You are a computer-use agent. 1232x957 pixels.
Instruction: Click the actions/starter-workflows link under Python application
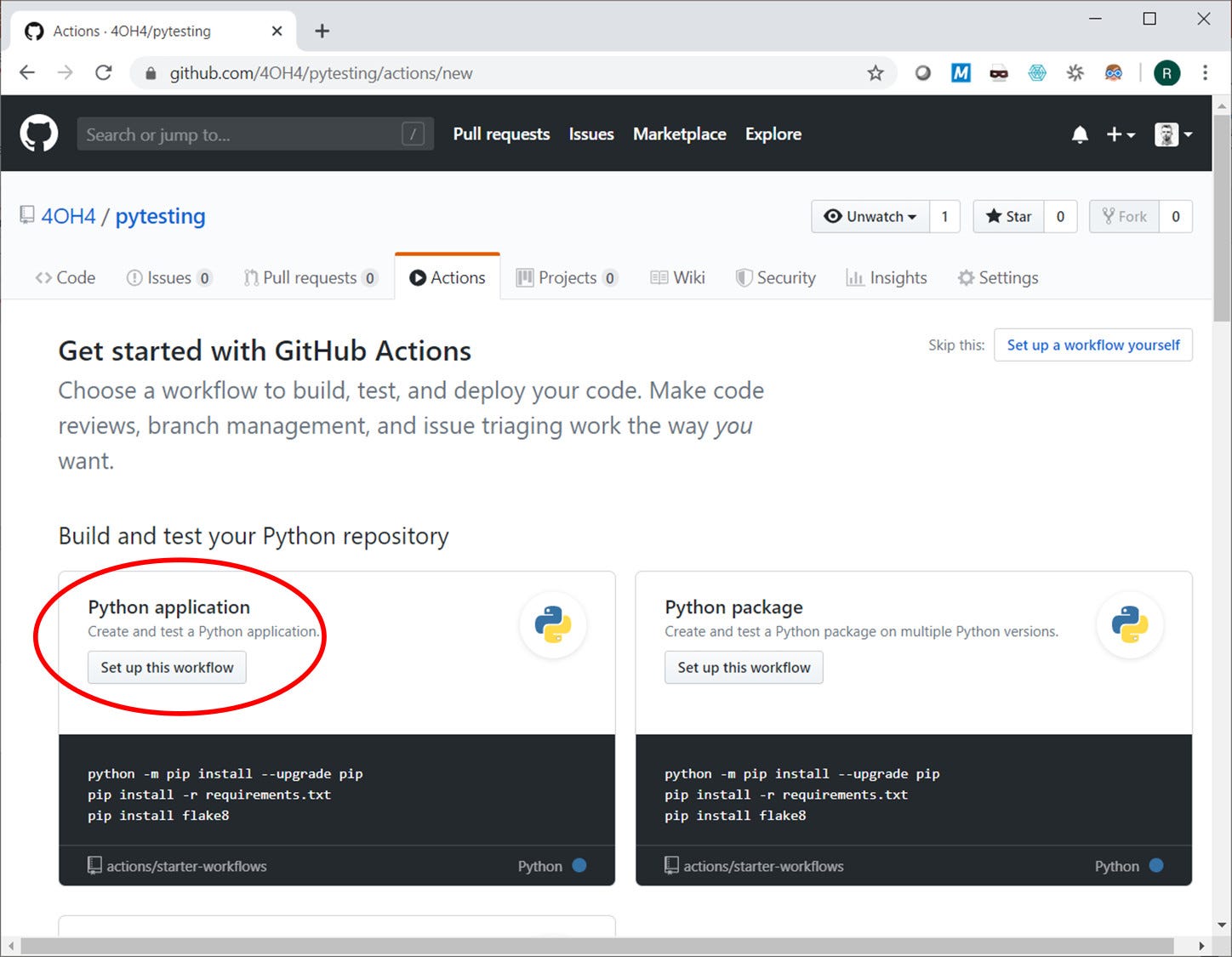coord(185,866)
